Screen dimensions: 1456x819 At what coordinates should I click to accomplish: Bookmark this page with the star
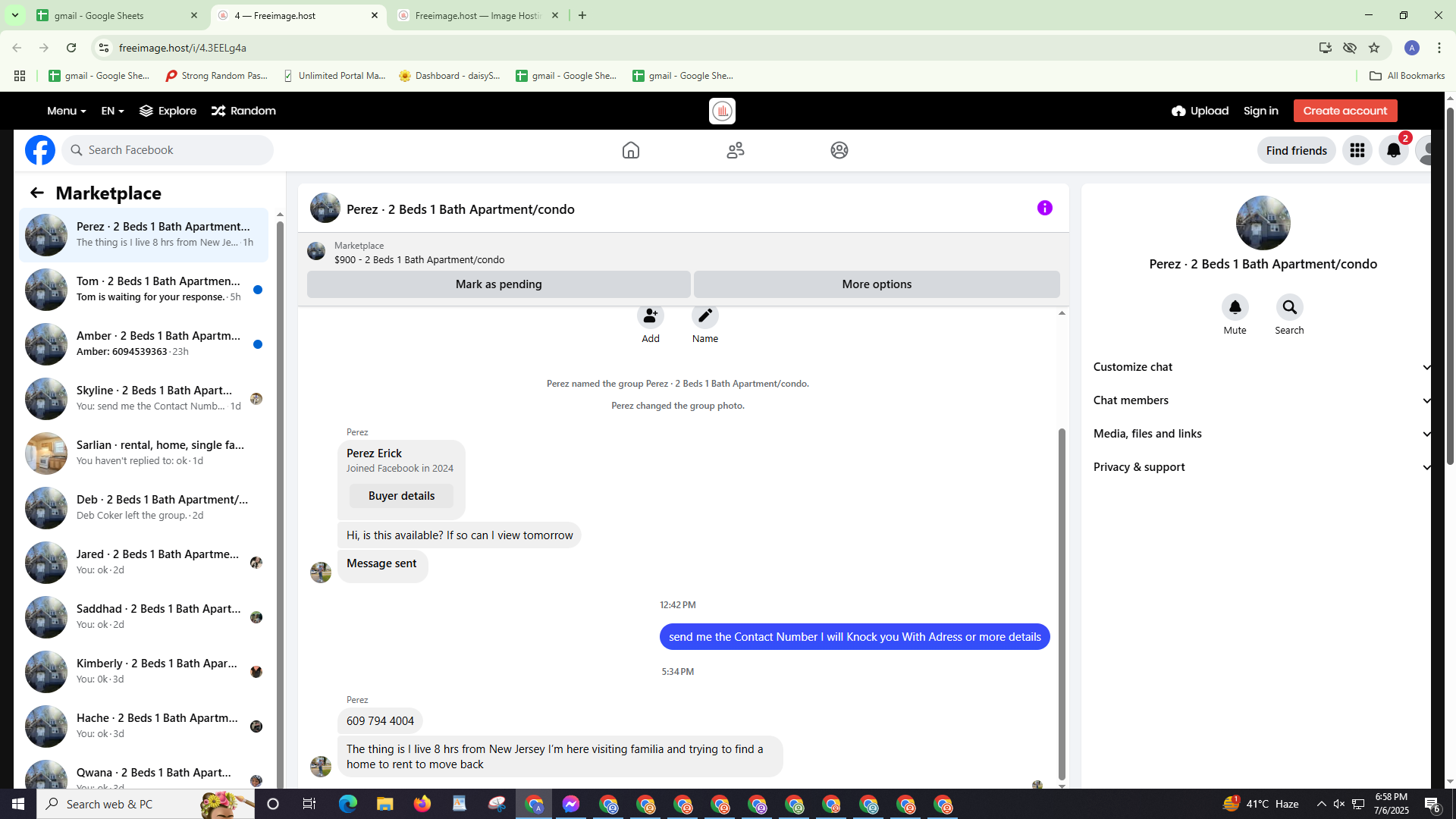(1374, 48)
